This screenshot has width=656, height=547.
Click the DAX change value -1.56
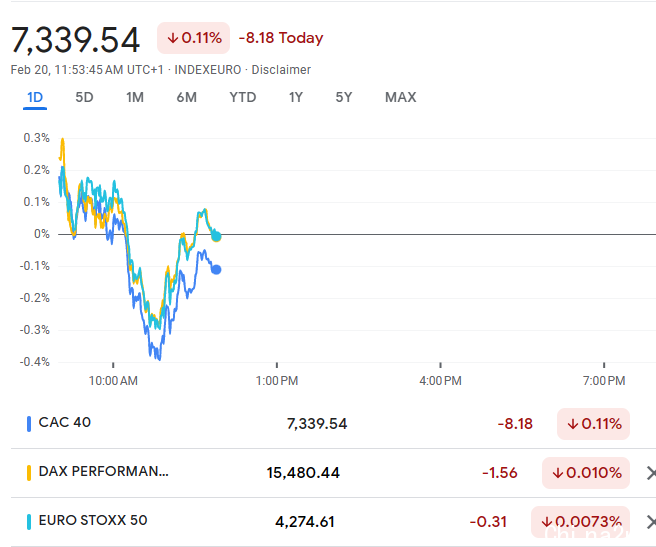point(500,473)
